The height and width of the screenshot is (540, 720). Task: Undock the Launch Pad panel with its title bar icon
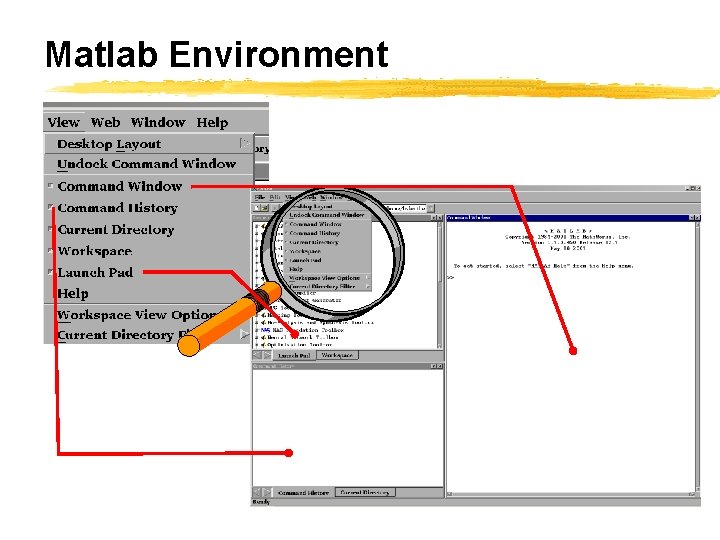coord(434,218)
